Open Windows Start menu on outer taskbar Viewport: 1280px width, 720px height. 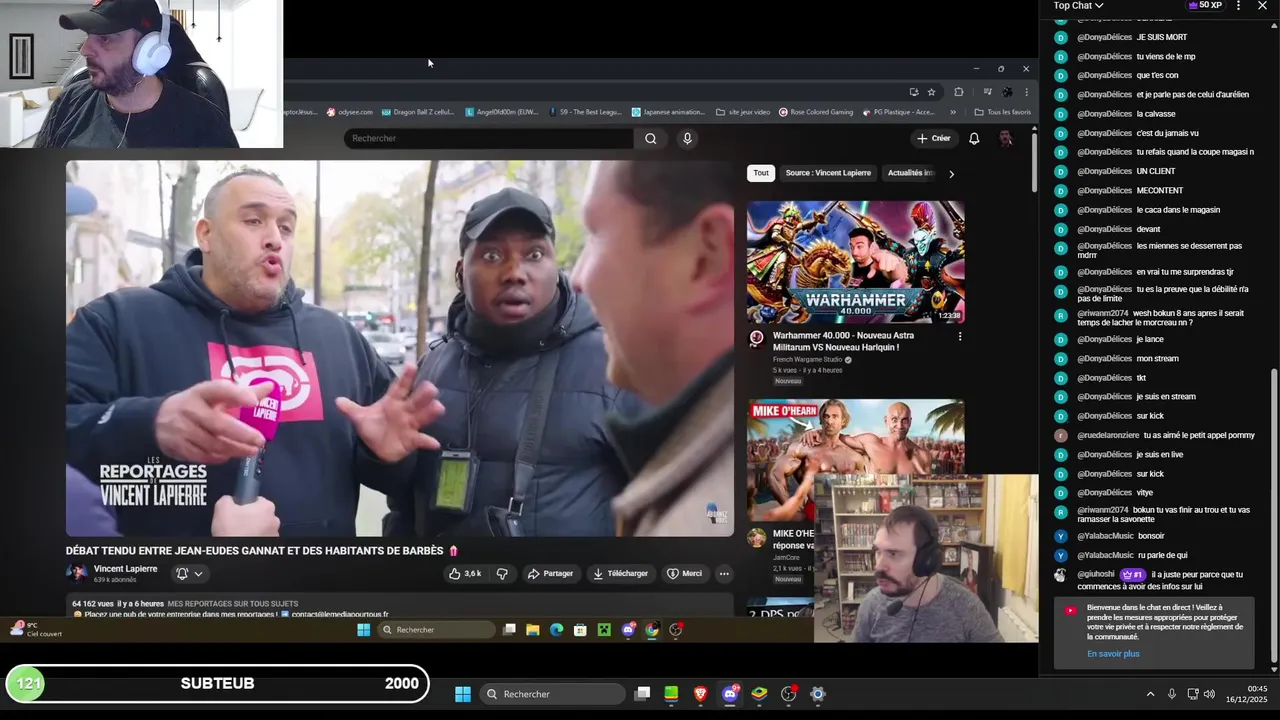(x=463, y=694)
